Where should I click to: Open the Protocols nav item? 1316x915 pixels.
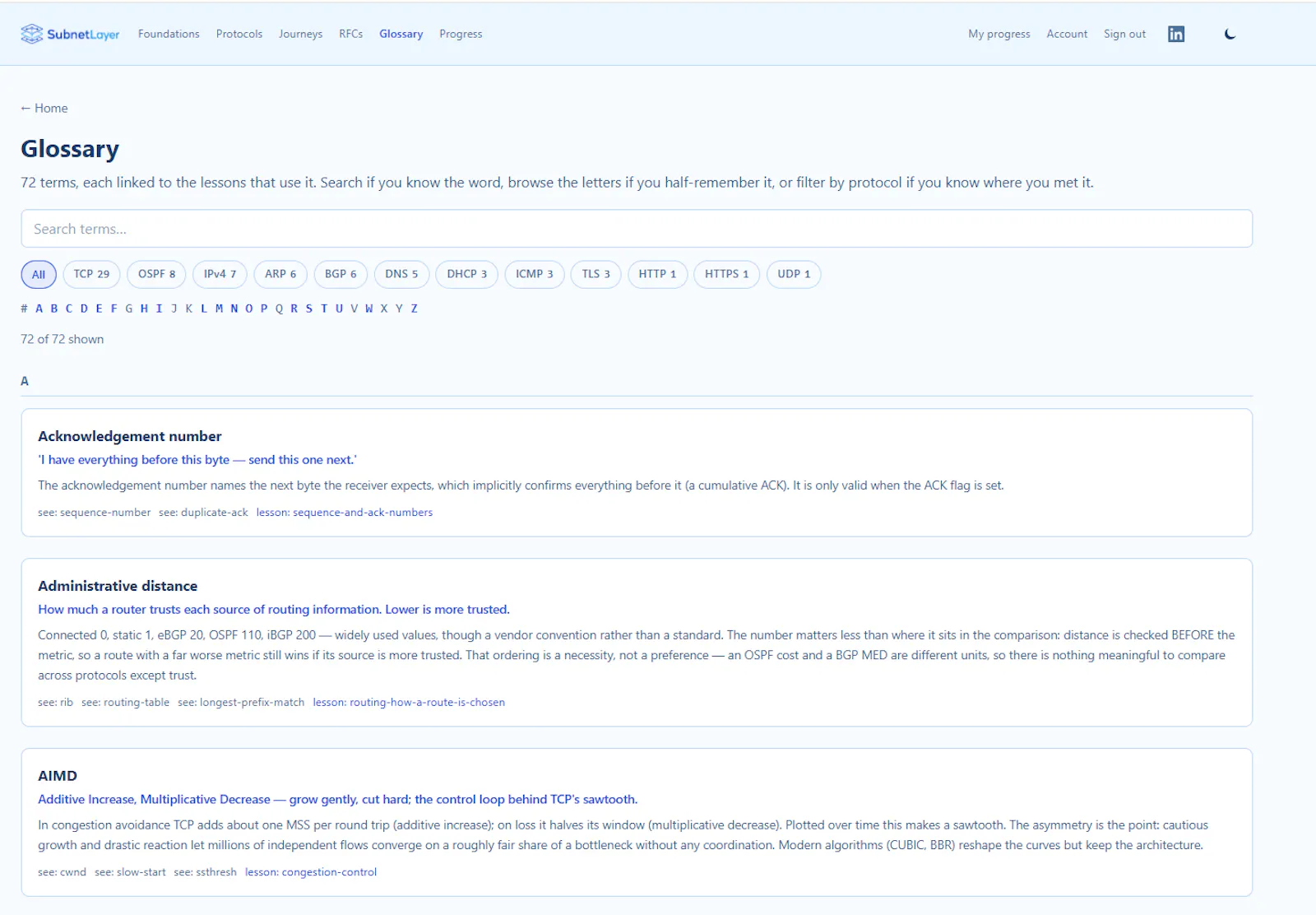pos(239,34)
